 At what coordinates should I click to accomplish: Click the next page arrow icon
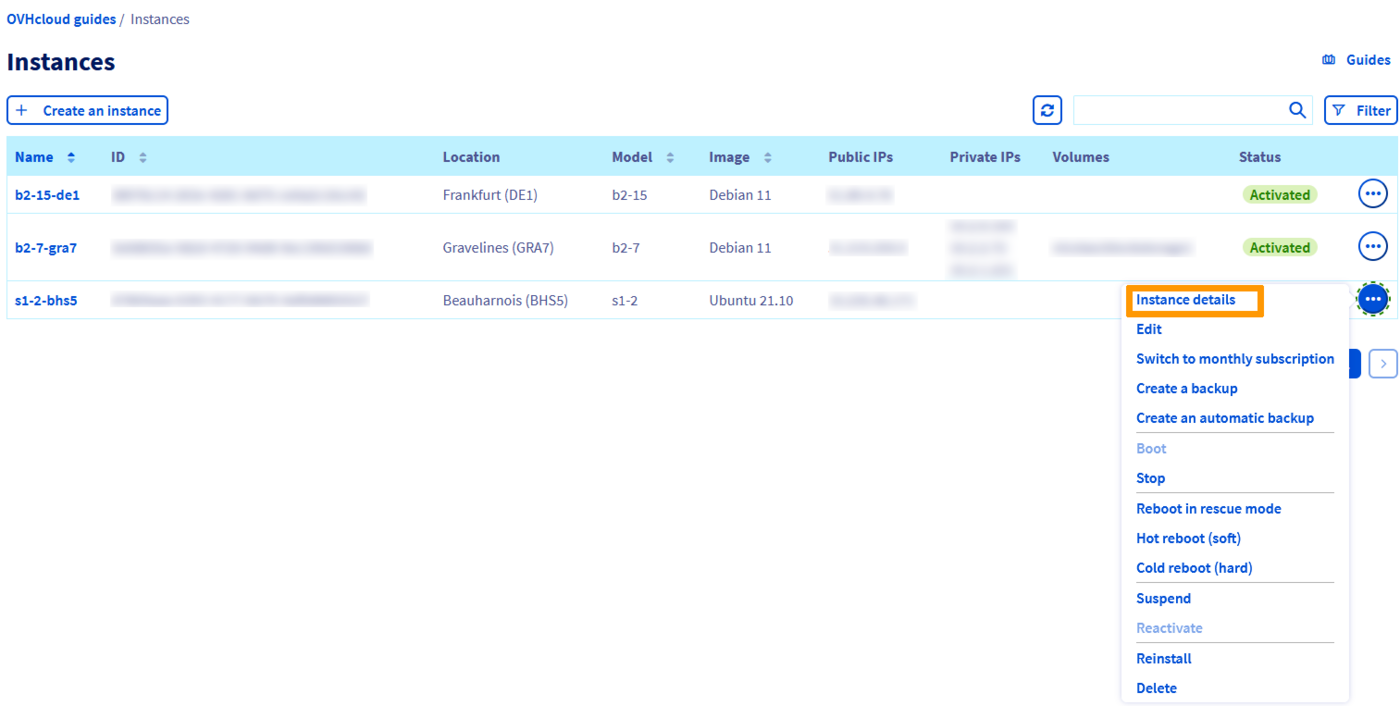pos(1383,363)
